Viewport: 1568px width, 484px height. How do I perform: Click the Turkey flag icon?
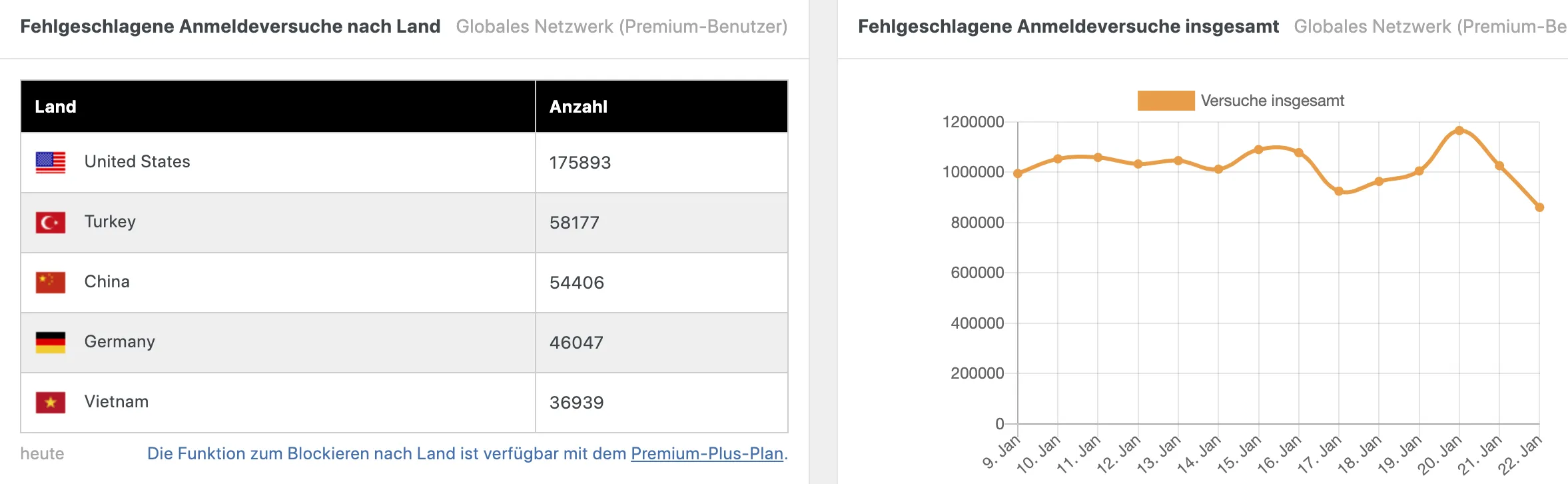click(x=51, y=223)
